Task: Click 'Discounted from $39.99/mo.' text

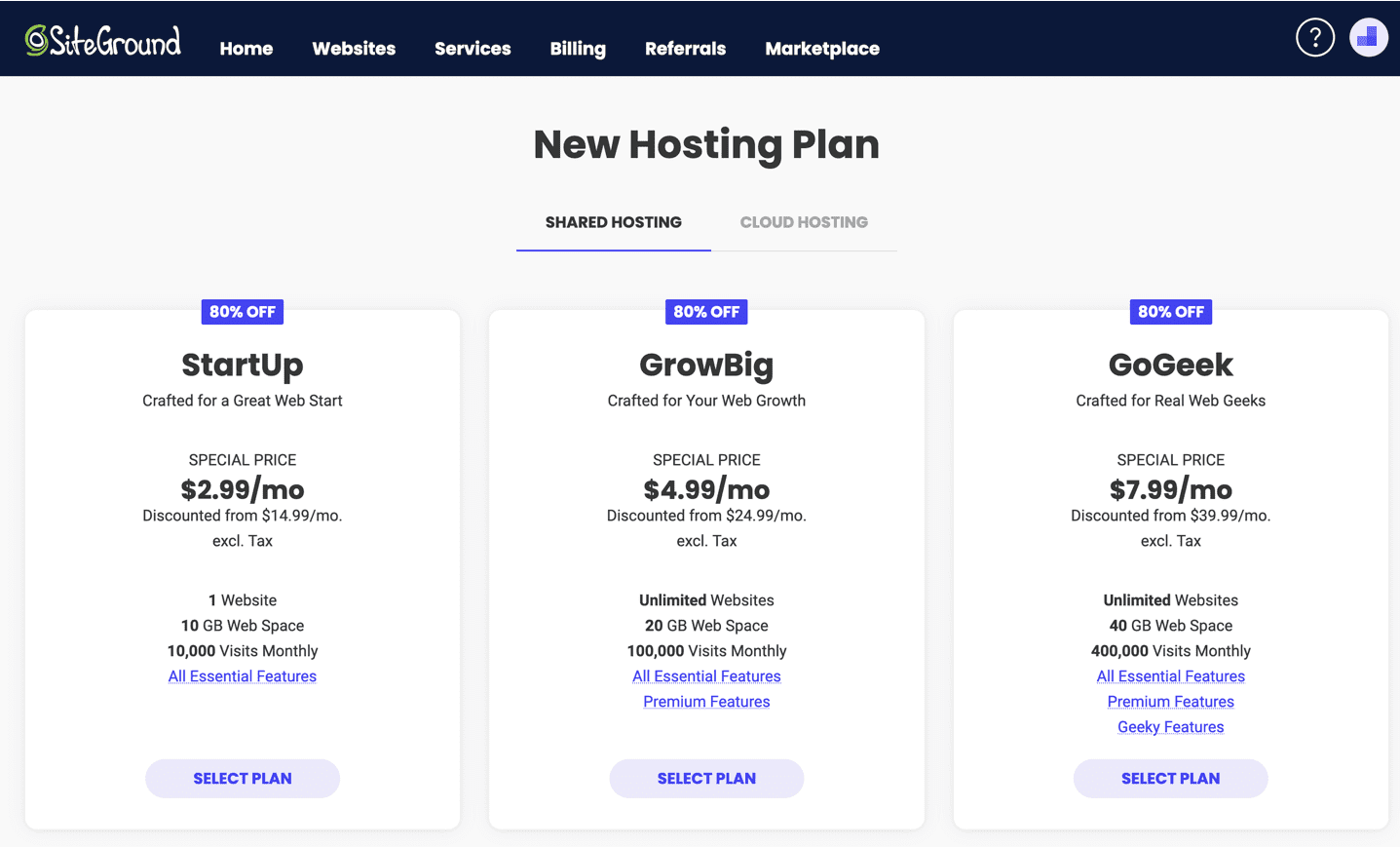Action: [1171, 516]
